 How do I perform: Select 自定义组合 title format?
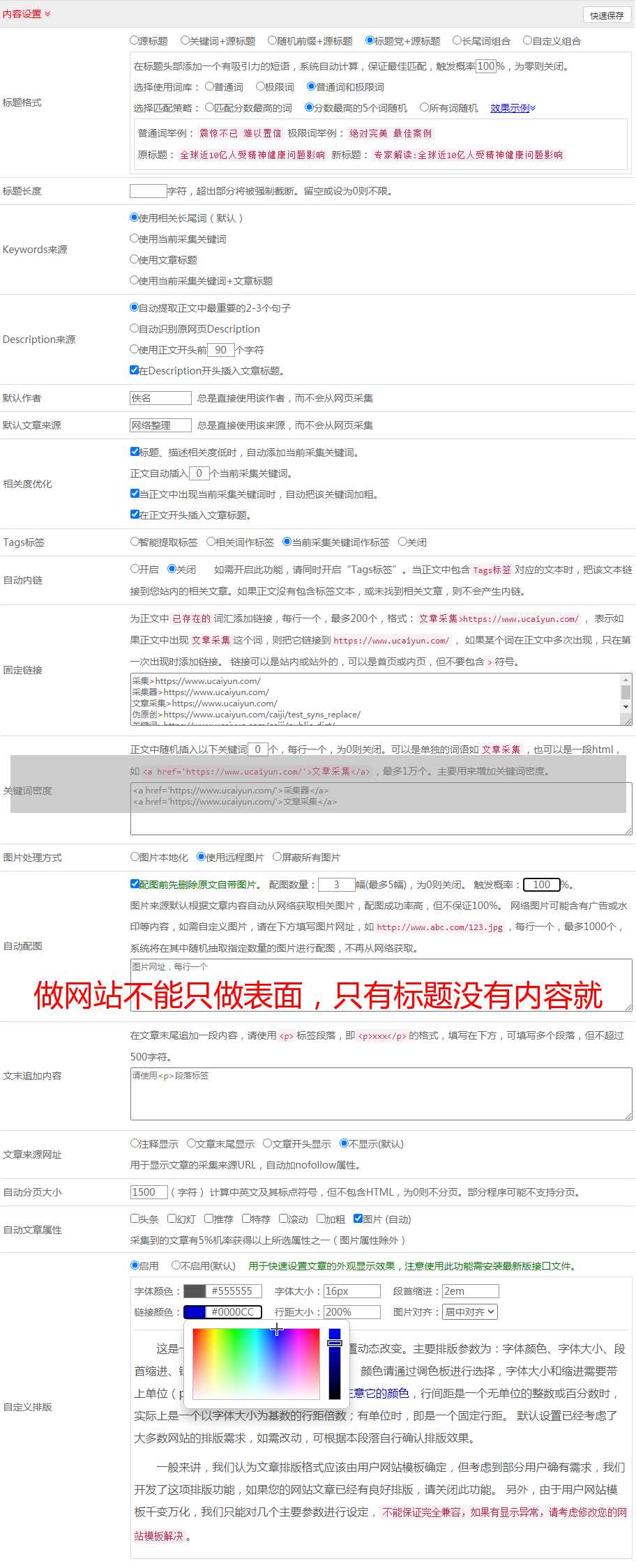coord(528,40)
